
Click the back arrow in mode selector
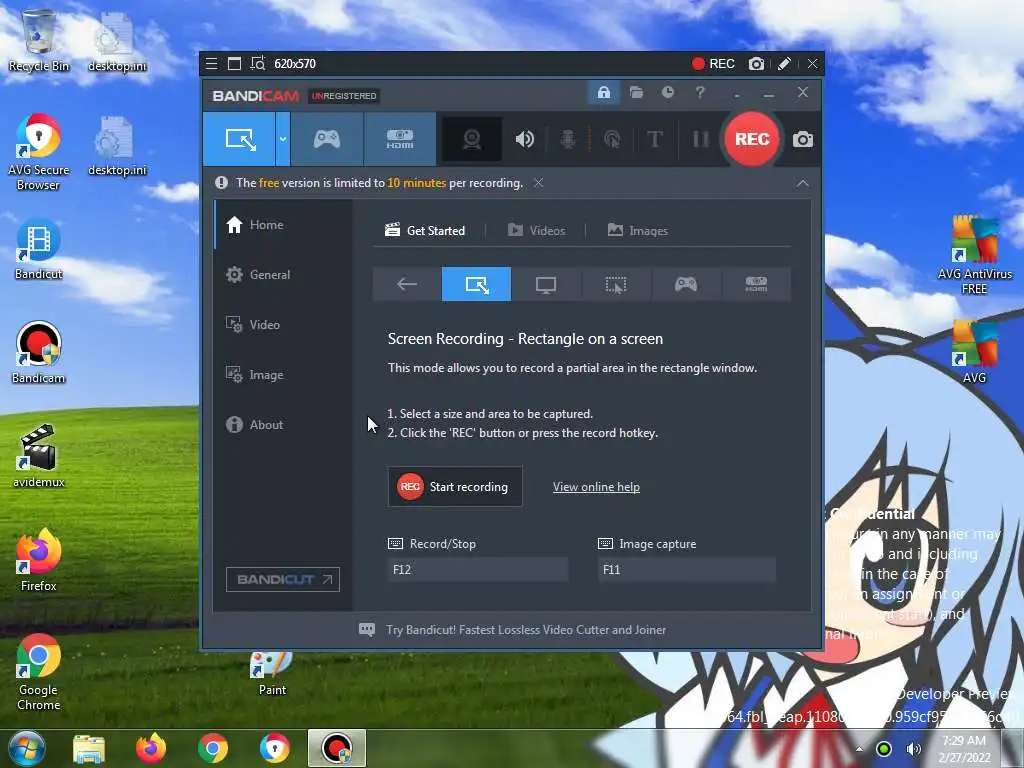pos(407,284)
